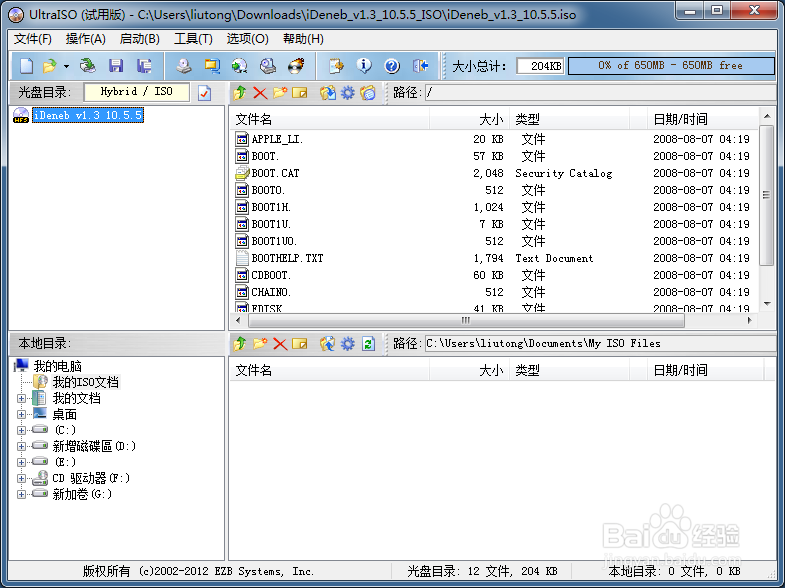
Task: Click the red X delete icon in image pane
Action: 260,93
